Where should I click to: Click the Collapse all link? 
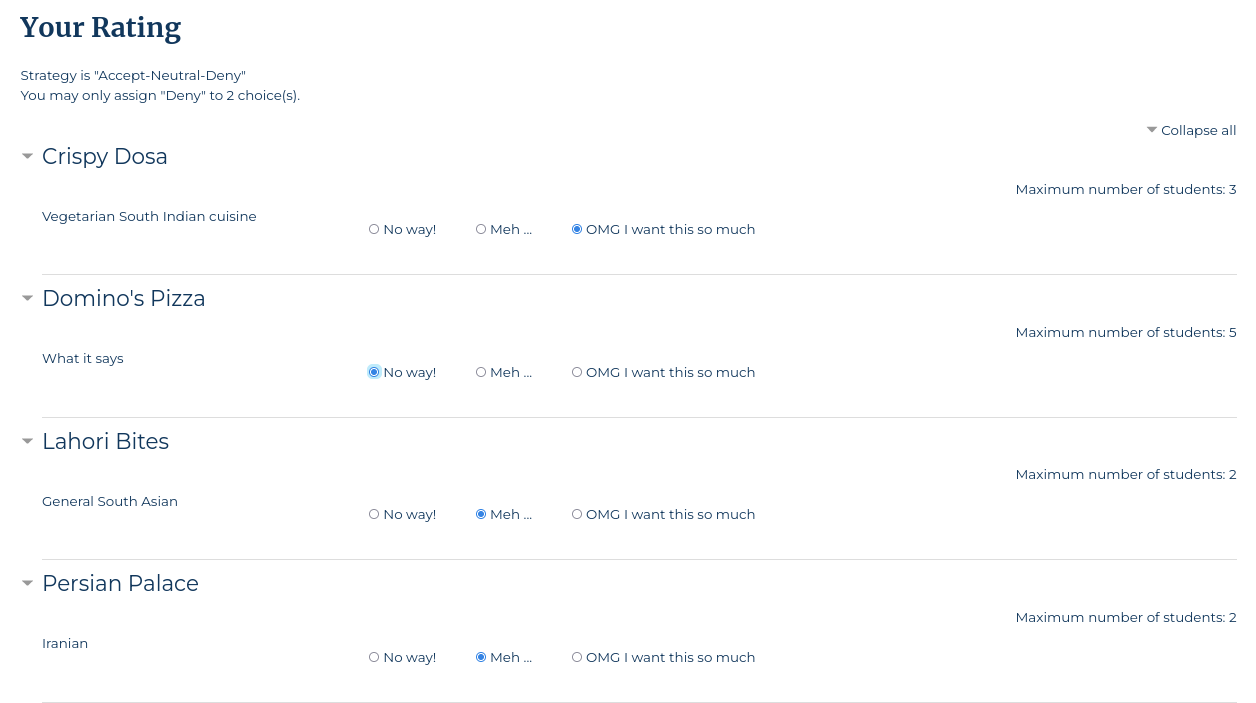(1191, 130)
